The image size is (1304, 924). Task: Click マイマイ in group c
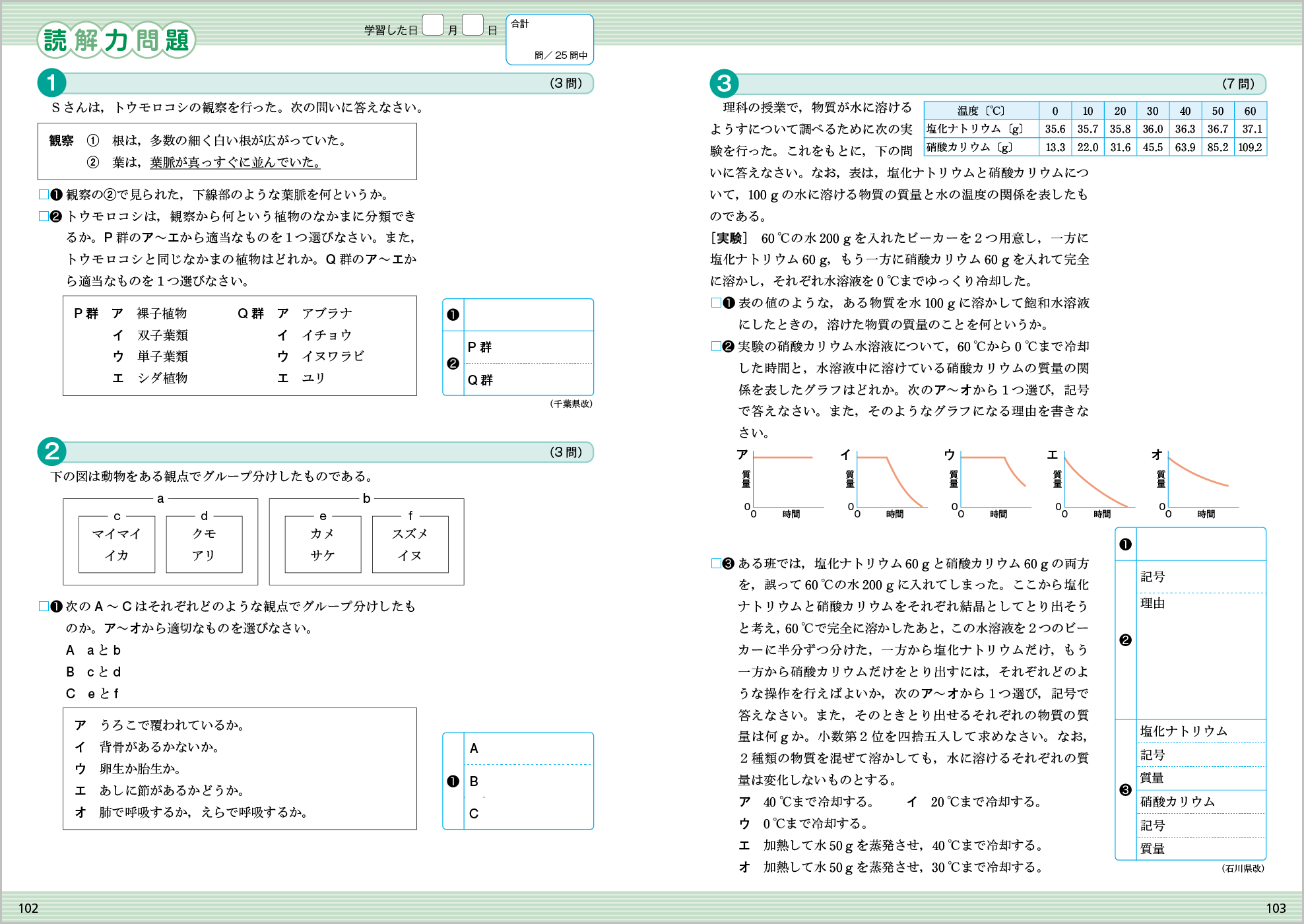(x=117, y=534)
